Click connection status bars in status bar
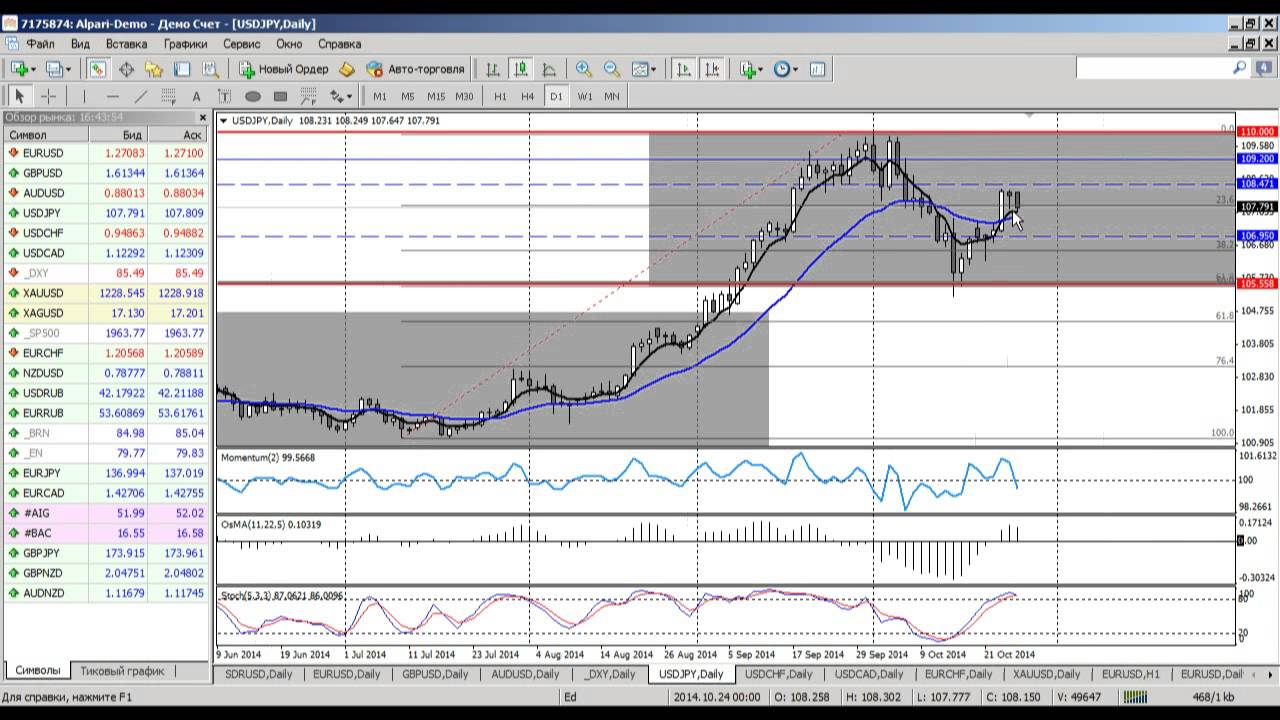 1135,697
